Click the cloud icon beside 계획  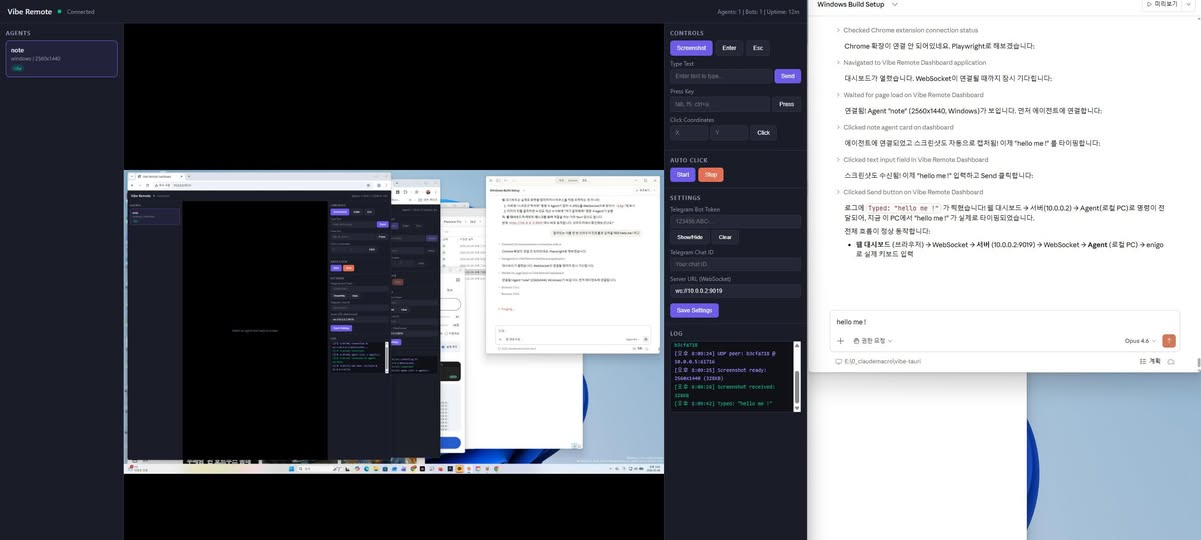[1171, 361]
